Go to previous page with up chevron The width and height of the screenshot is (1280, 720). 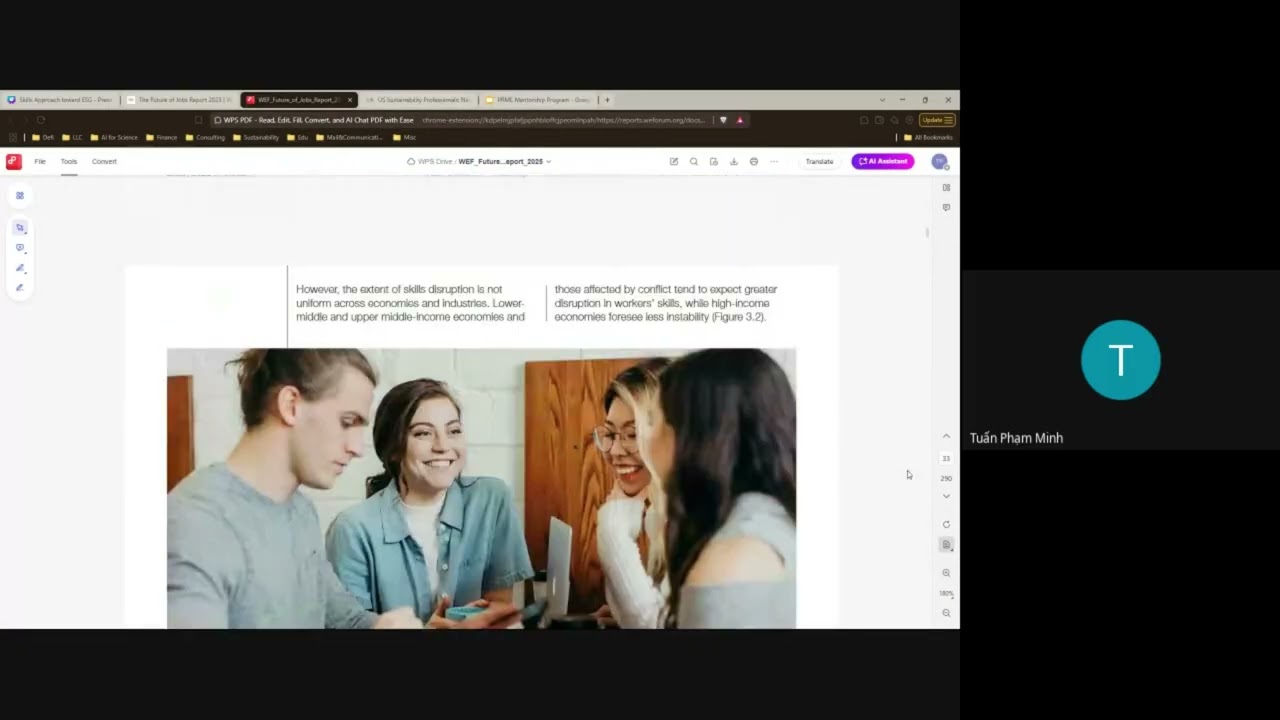tap(946, 436)
